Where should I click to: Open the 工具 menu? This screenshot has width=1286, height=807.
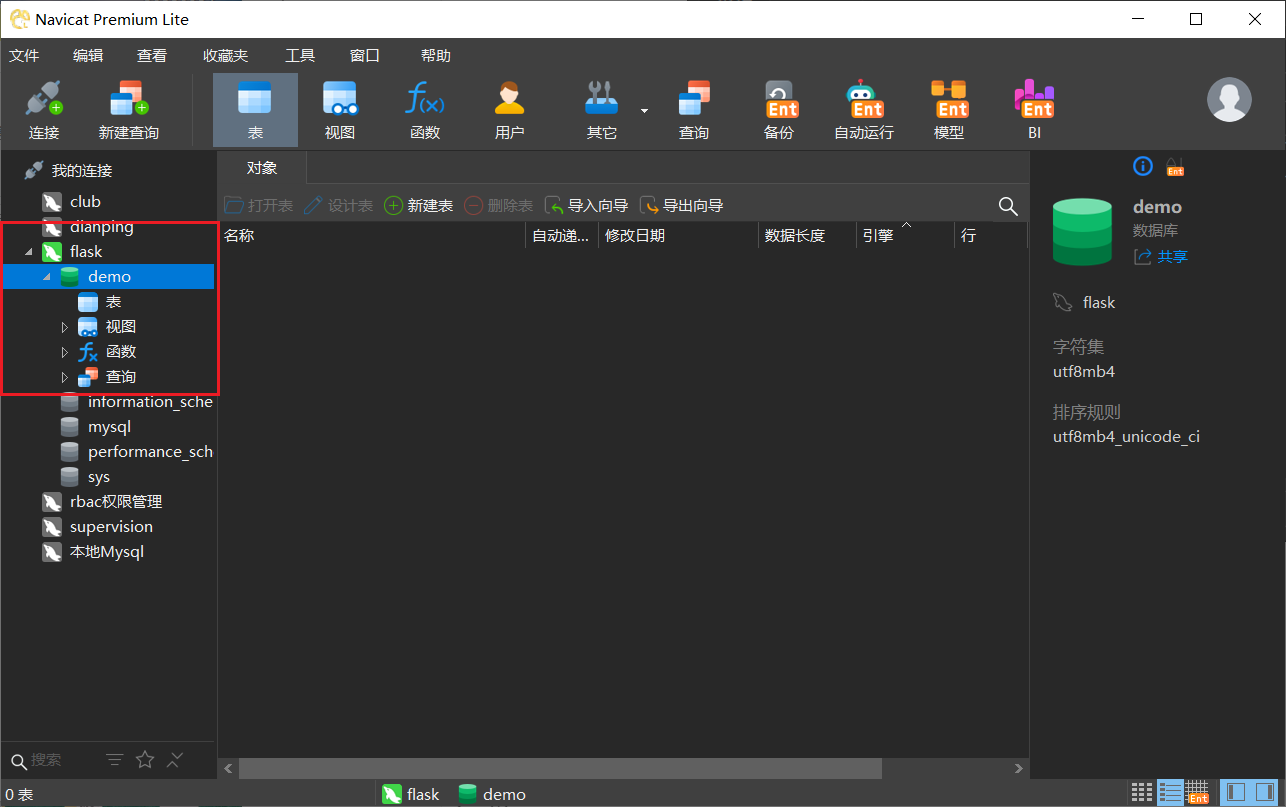(x=300, y=56)
